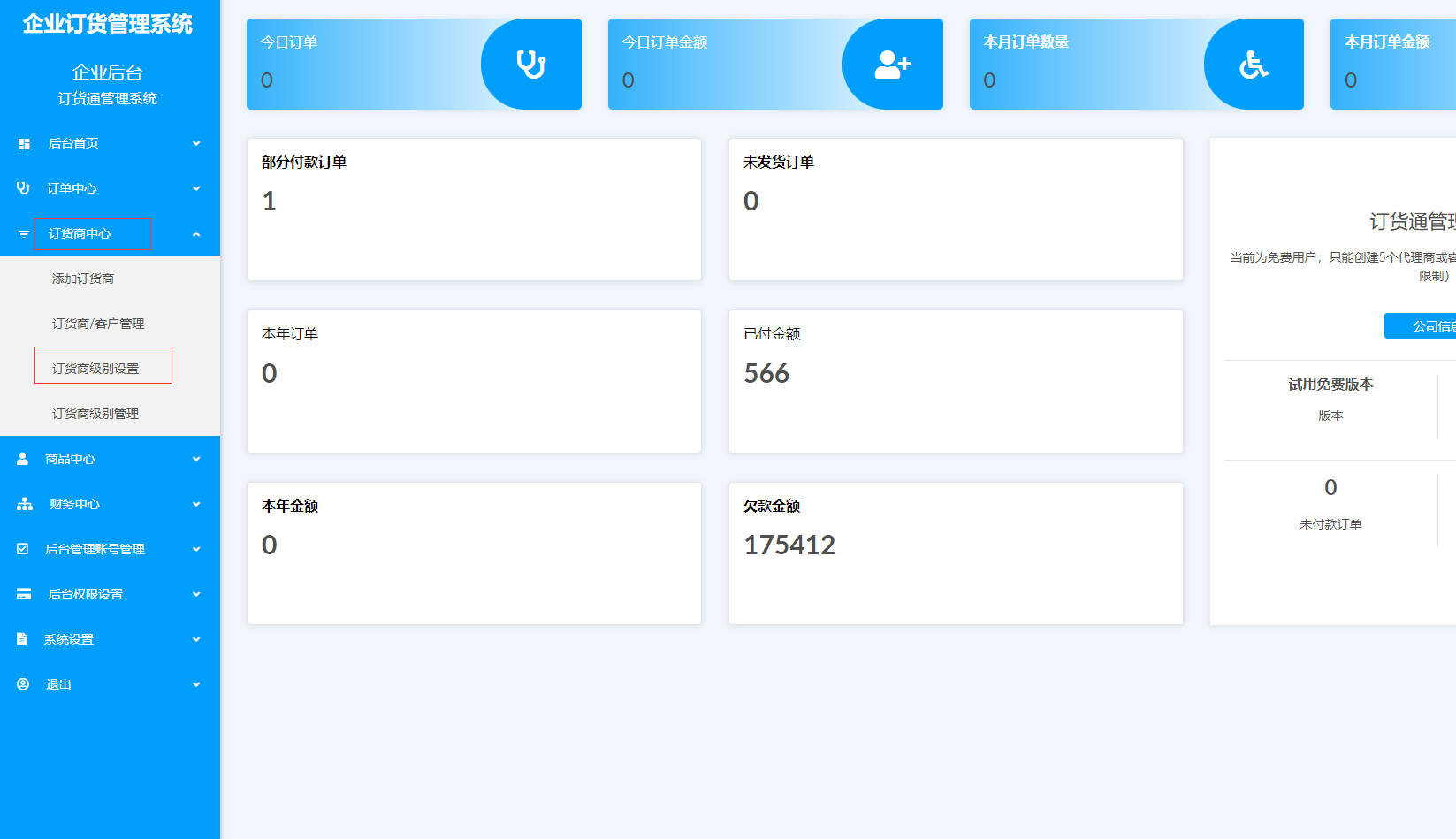1456x839 pixels.
Task: Click the checkbox icon beside 后台管理账号管理
Action: [x=23, y=549]
